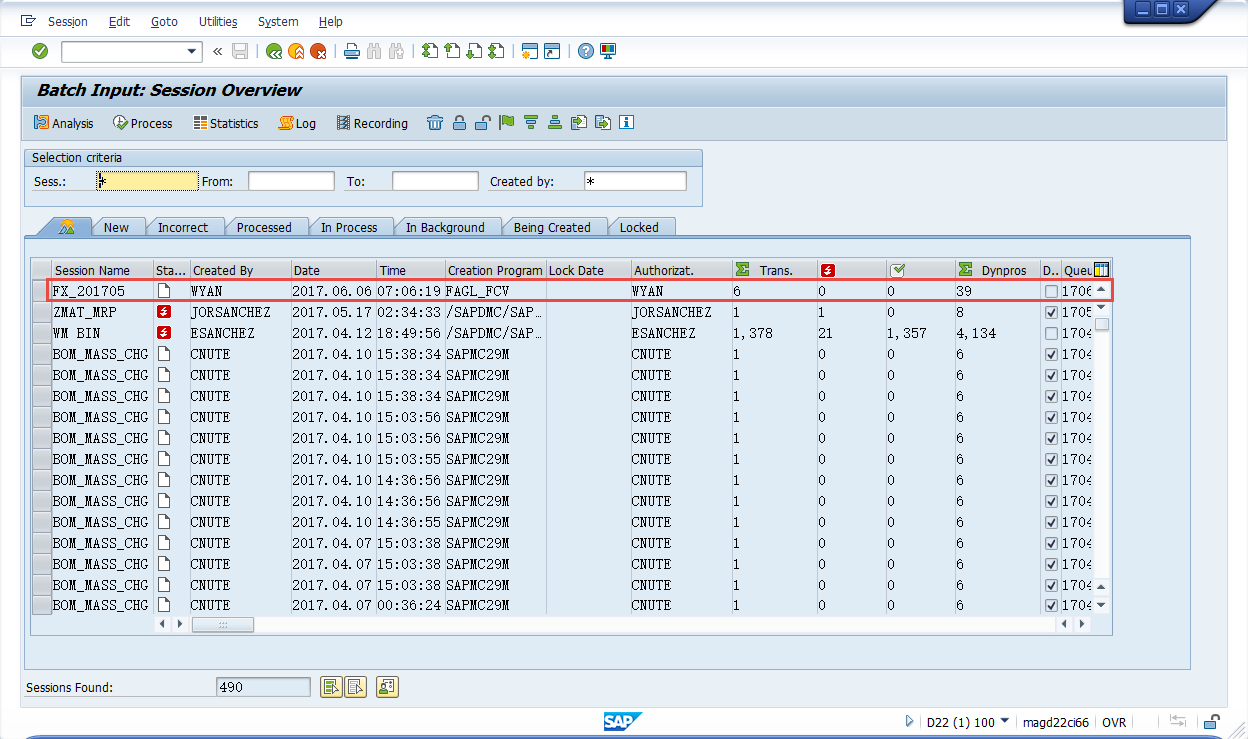Open the Session menu
Screen dimensions: 1248x739
tap(68, 21)
